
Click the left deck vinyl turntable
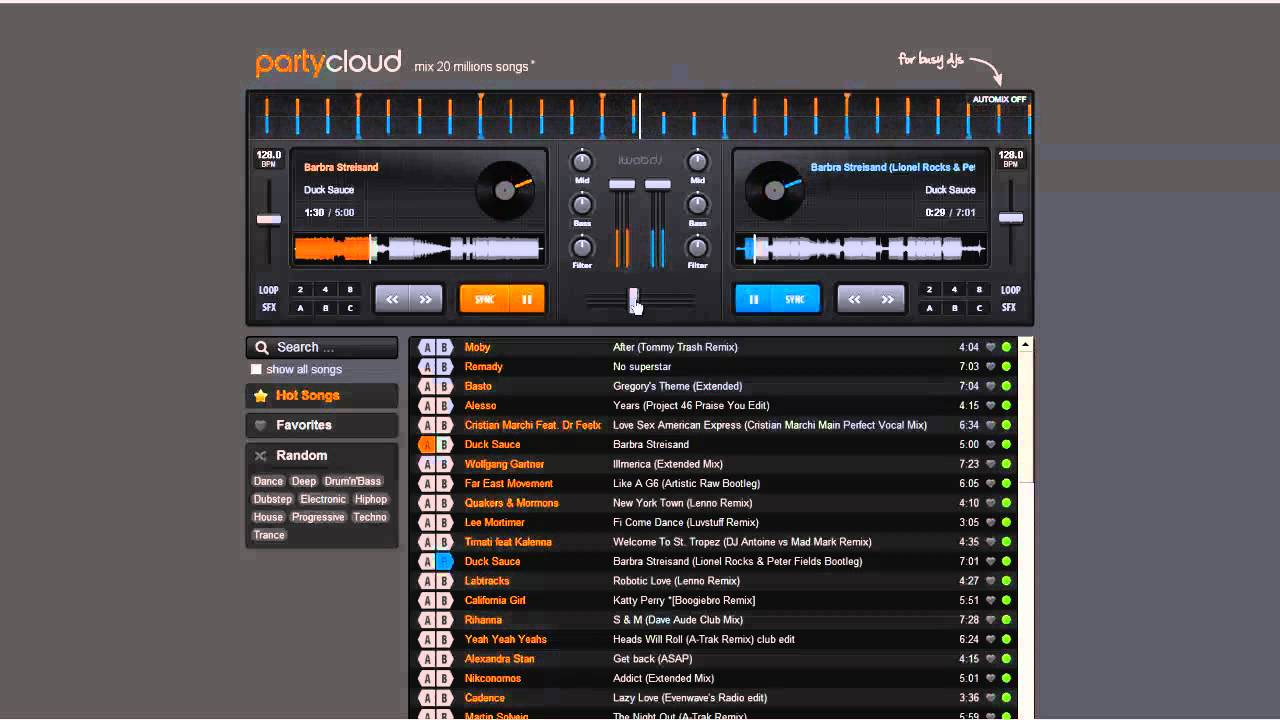coord(506,189)
